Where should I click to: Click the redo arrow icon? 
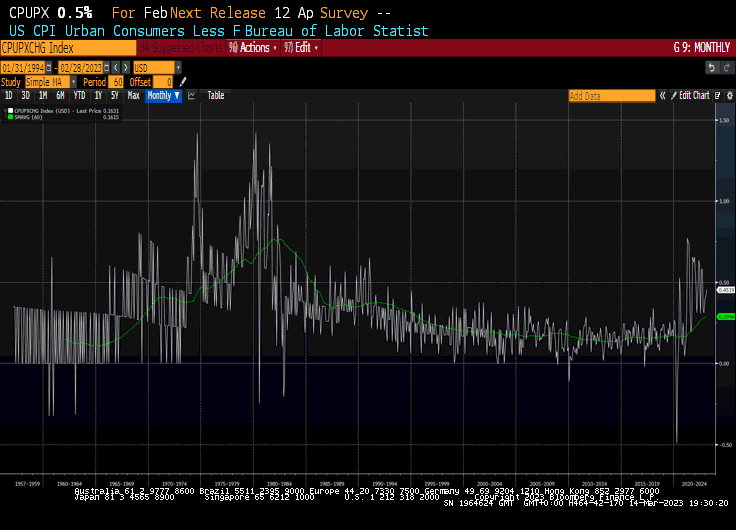click(x=727, y=67)
